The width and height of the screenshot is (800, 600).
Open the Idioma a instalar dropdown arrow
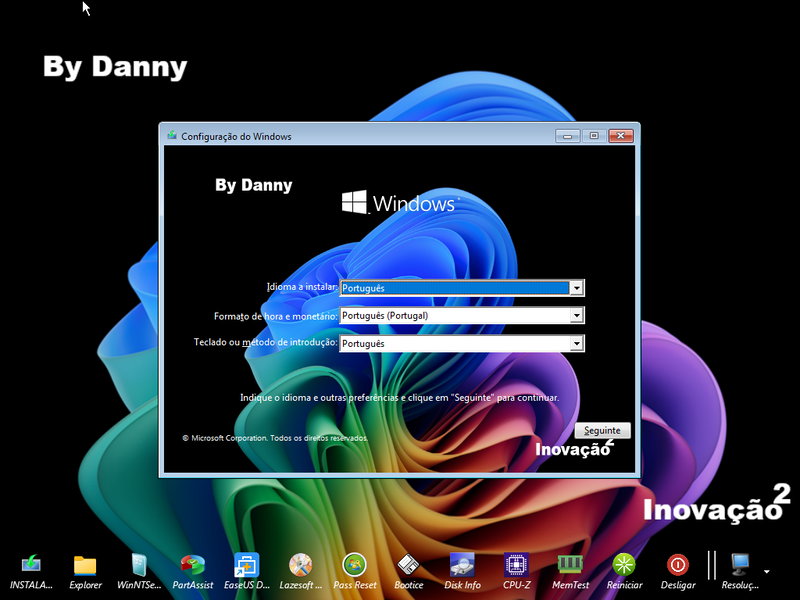(577, 288)
